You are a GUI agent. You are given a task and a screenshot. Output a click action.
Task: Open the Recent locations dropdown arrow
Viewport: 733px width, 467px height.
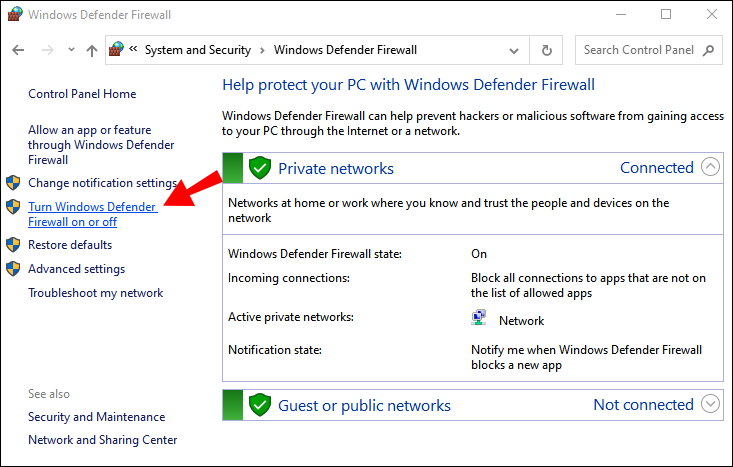71,50
